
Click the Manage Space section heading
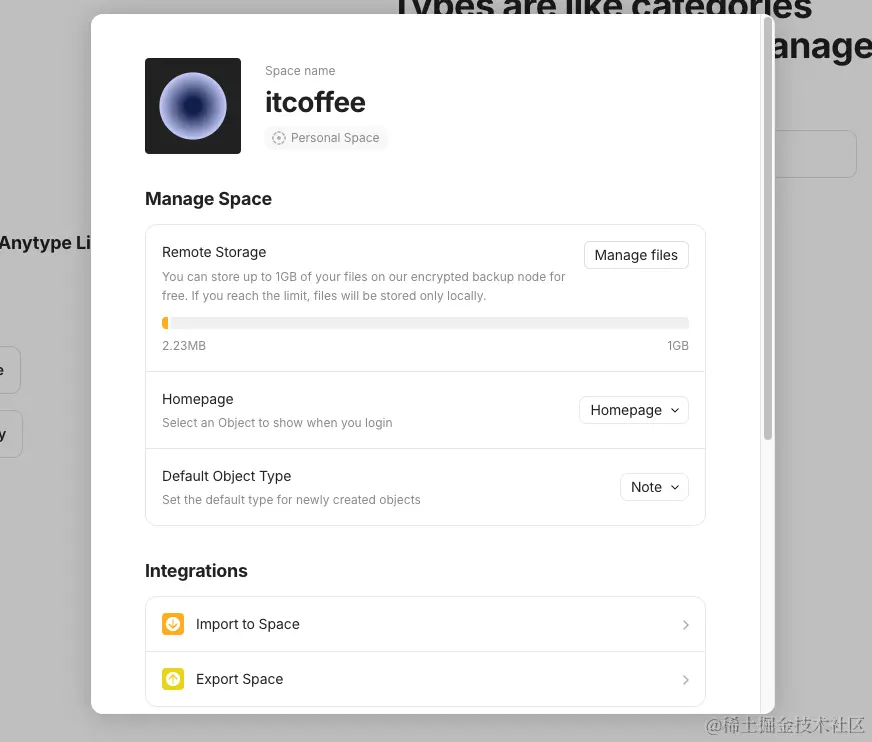click(209, 199)
